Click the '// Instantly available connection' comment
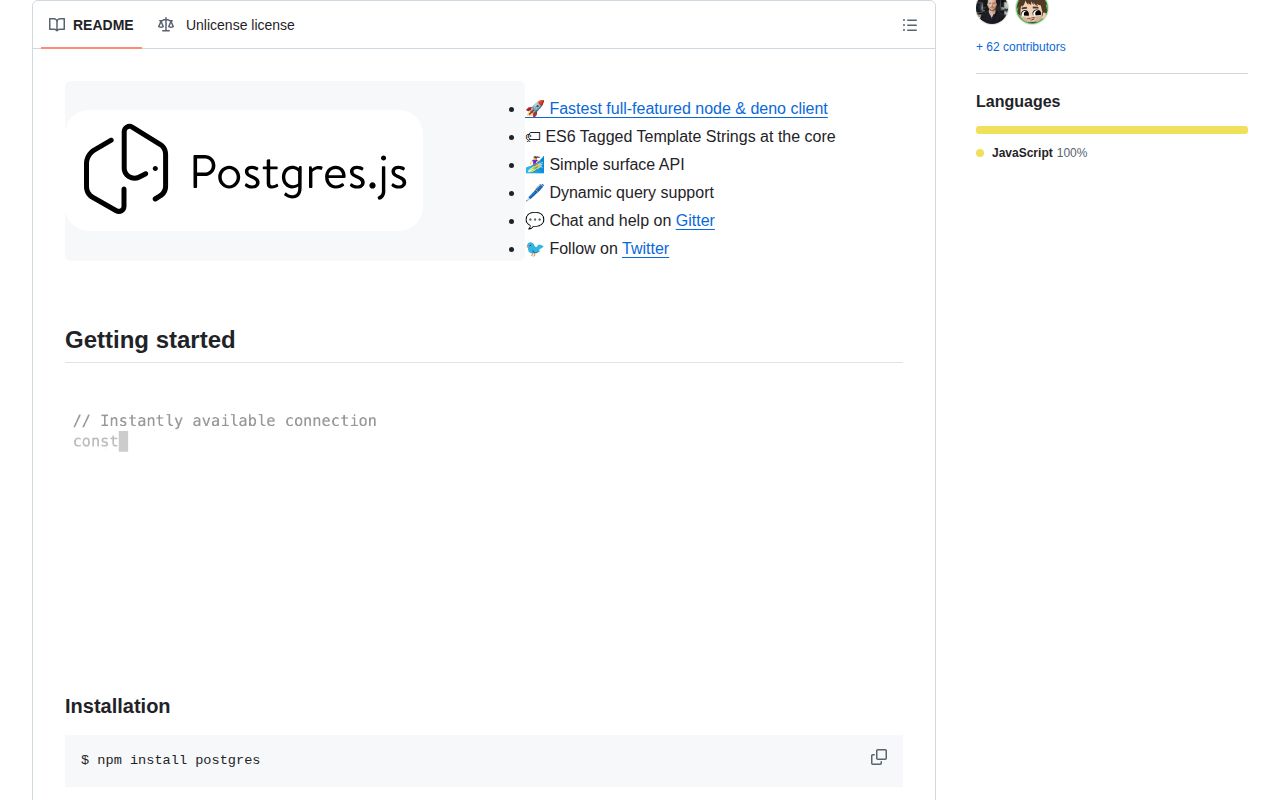Screen dimensions: 1280x800 click(x=225, y=420)
